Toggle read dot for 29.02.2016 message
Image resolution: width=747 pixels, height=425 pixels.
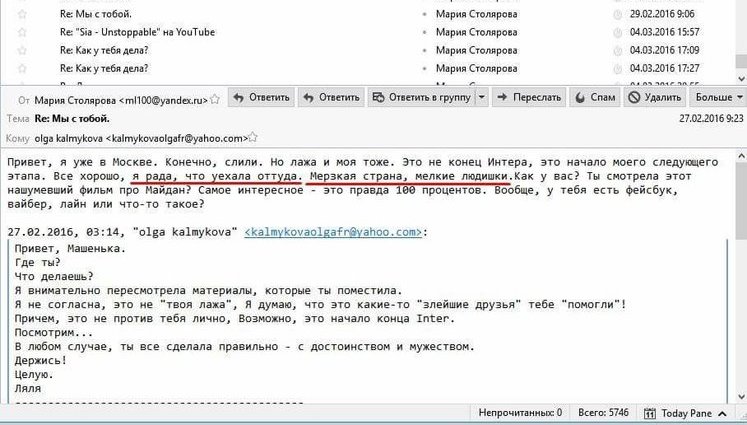point(424,15)
